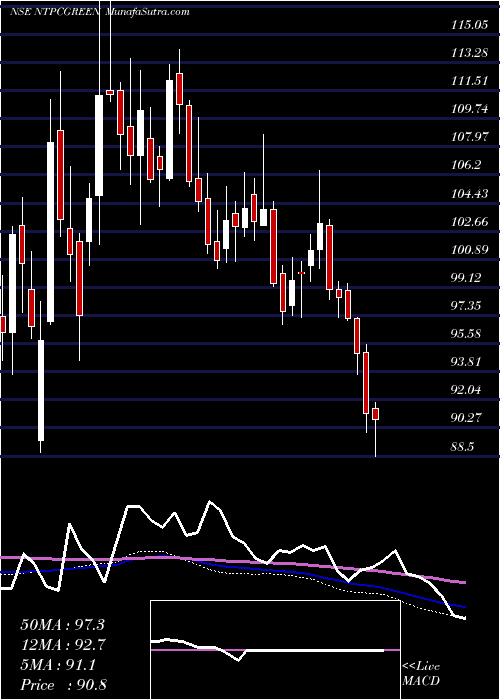Select the 90.27 price axis label
Viewport: 500px width, 700px height.
(x=466, y=418)
